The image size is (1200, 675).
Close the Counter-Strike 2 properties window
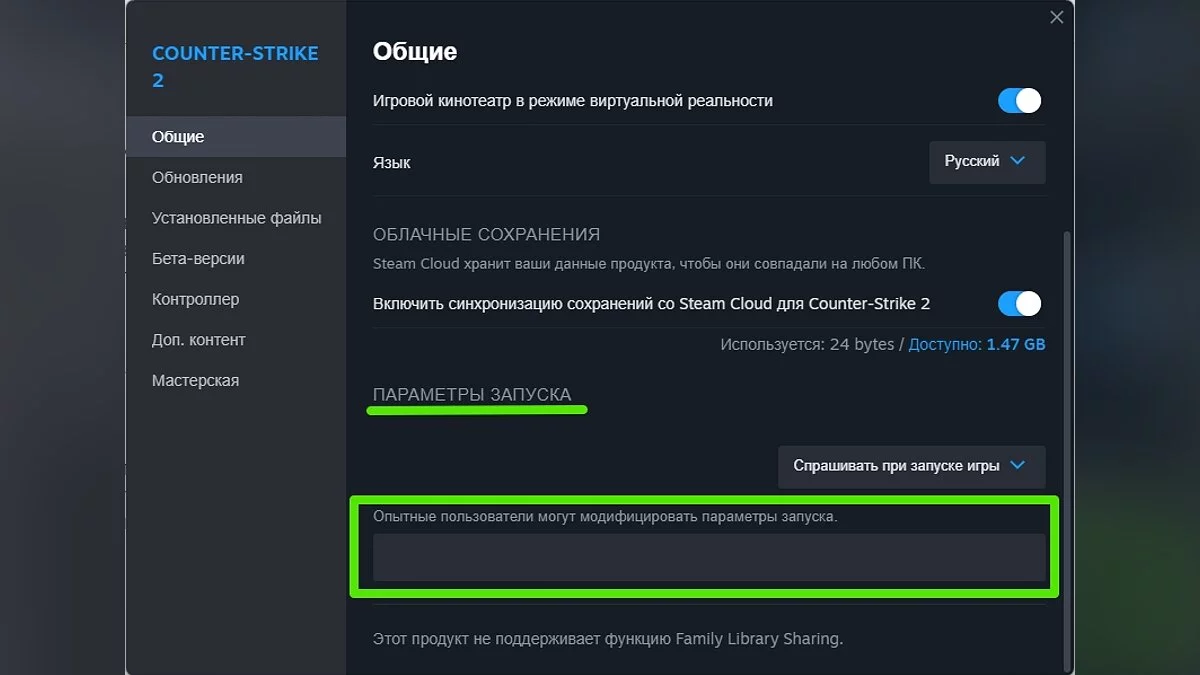[x=1056, y=17]
